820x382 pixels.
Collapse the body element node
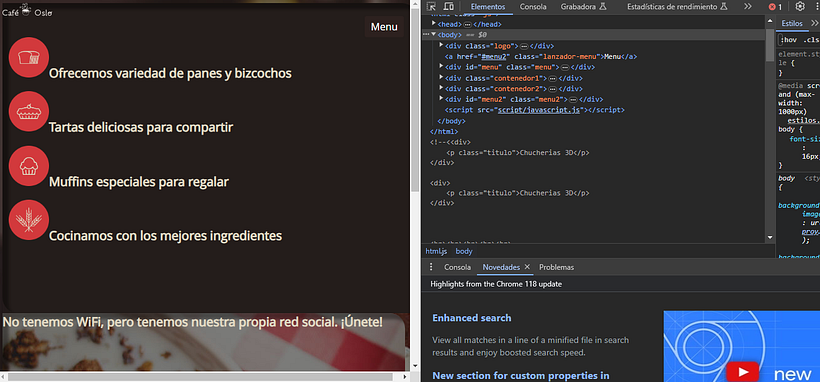434,35
